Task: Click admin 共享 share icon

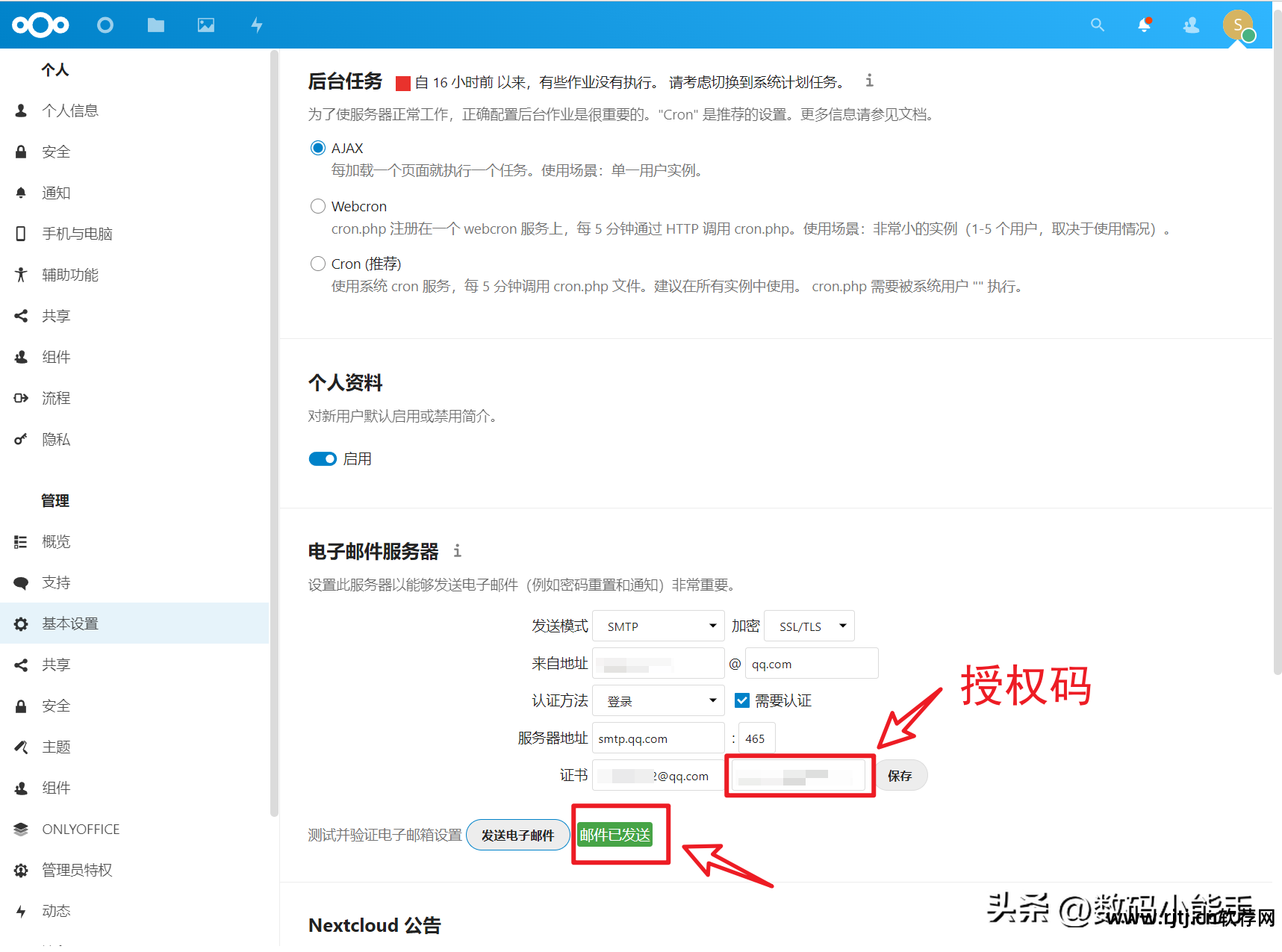Action: click(21, 665)
